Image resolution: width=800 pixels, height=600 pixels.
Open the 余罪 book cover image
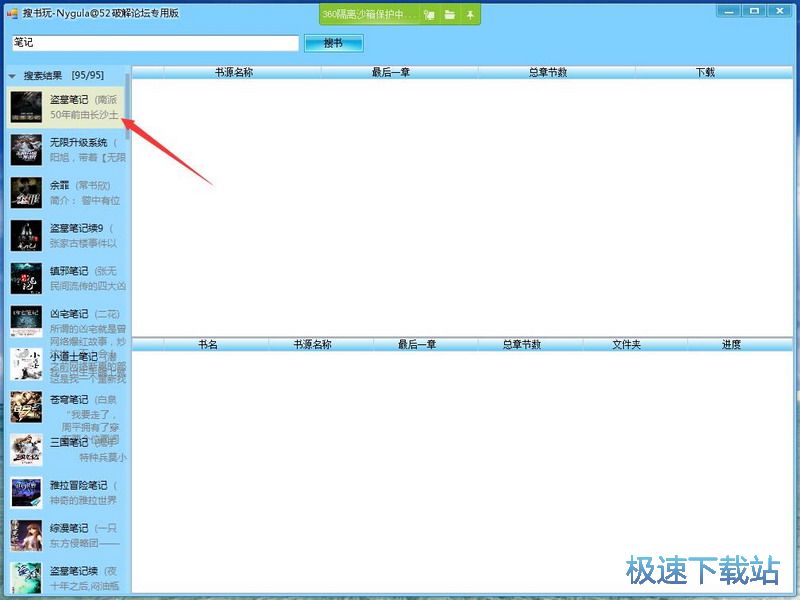[26, 193]
